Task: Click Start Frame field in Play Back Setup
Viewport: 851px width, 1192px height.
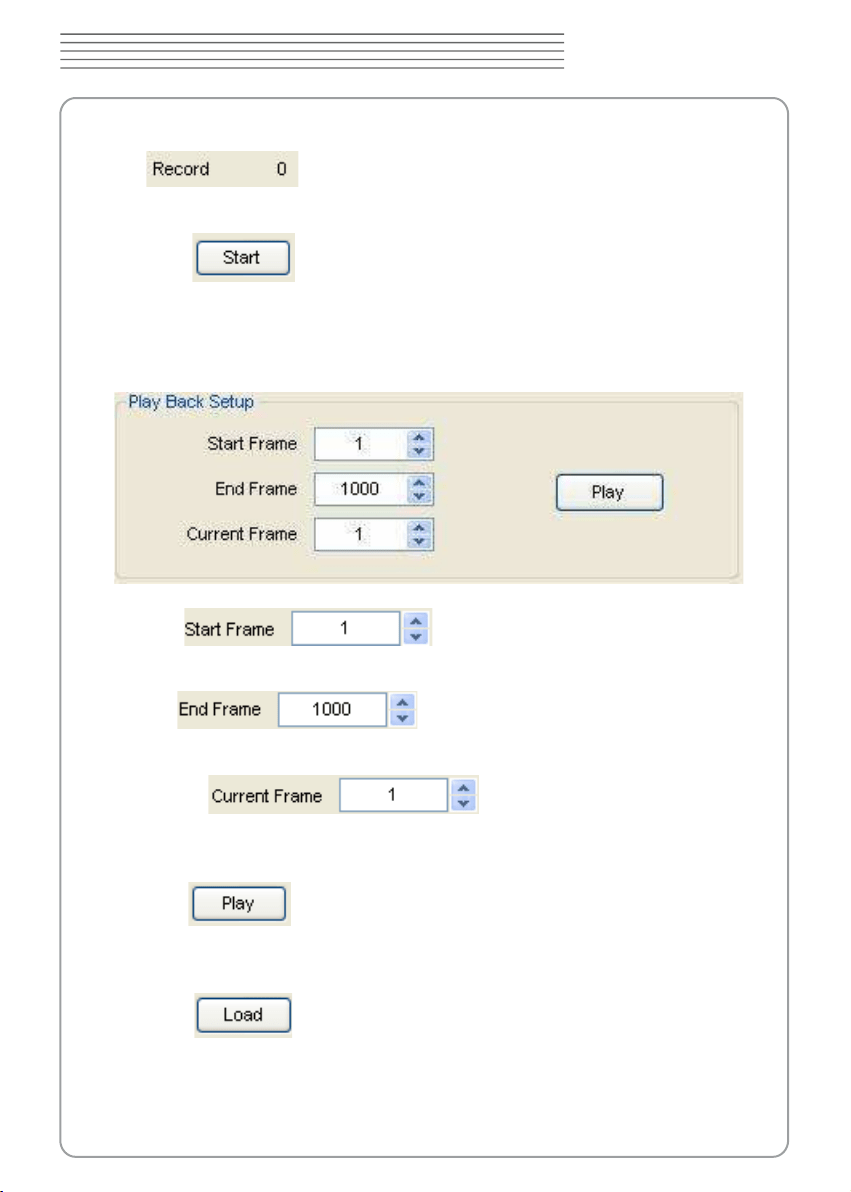Action: click(x=361, y=444)
